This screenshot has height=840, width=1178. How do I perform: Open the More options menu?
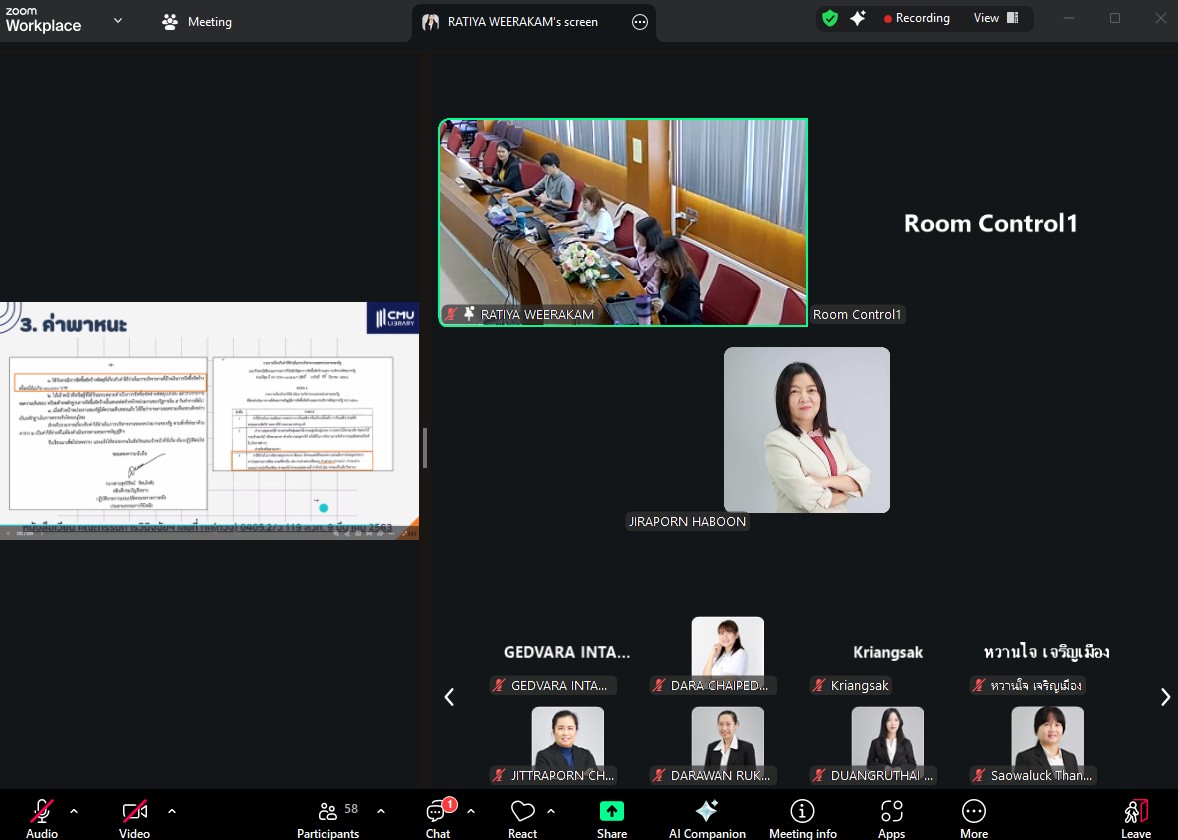click(x=974, y=818)
